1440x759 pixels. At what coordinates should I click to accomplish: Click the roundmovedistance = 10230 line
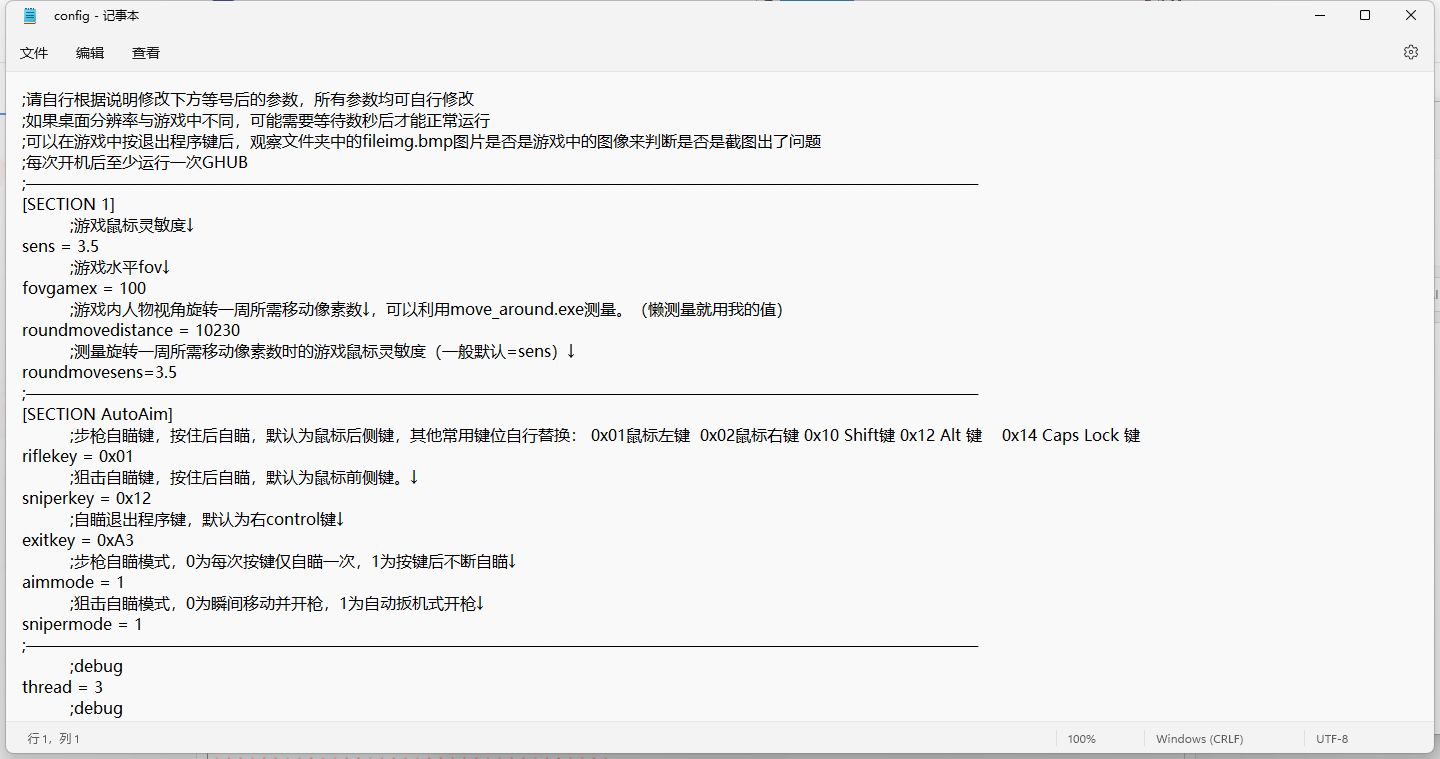pyautogui.click(x=130, y=330)
